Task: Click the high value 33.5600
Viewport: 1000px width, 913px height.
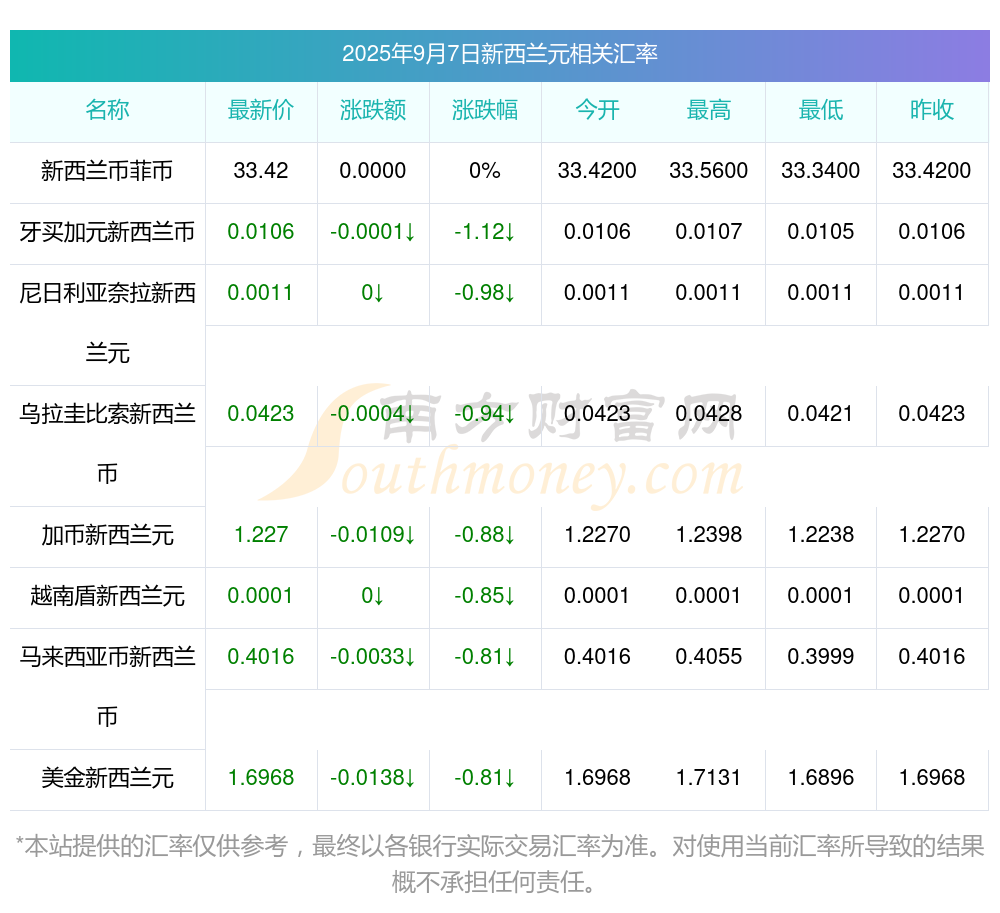Action: [x=709, y=171]
